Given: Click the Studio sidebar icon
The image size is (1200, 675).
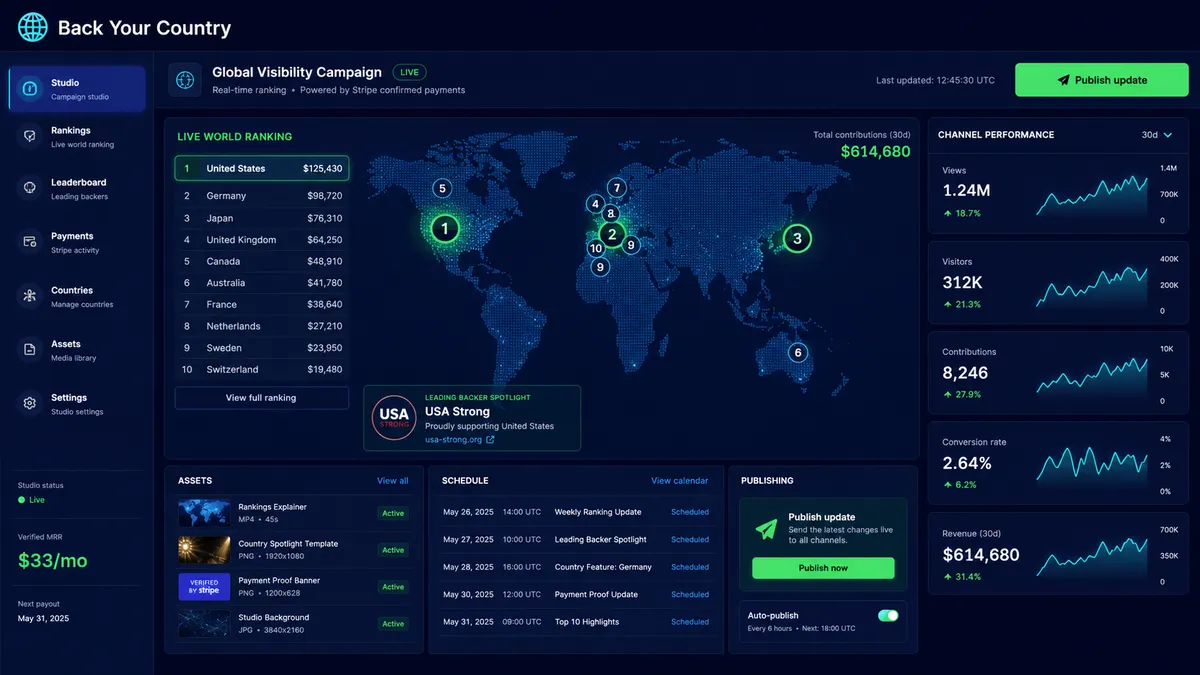Looking at the screenshot, I should (x=30, y=89).
